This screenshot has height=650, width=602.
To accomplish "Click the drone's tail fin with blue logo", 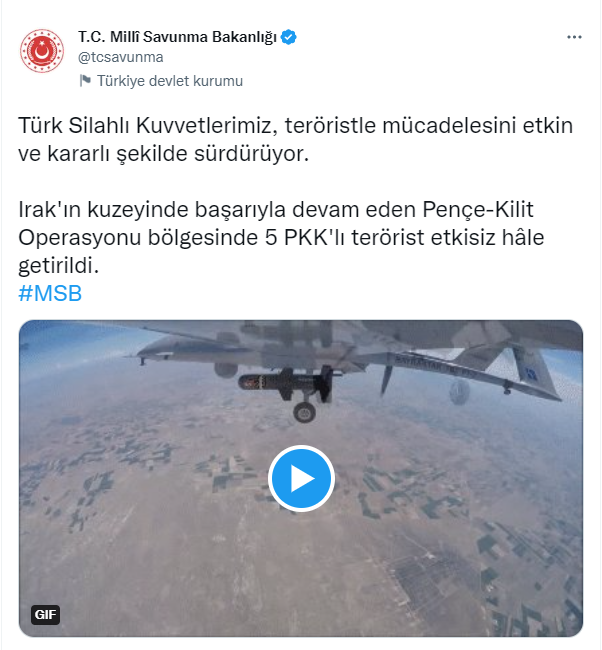I will [529, 368].
